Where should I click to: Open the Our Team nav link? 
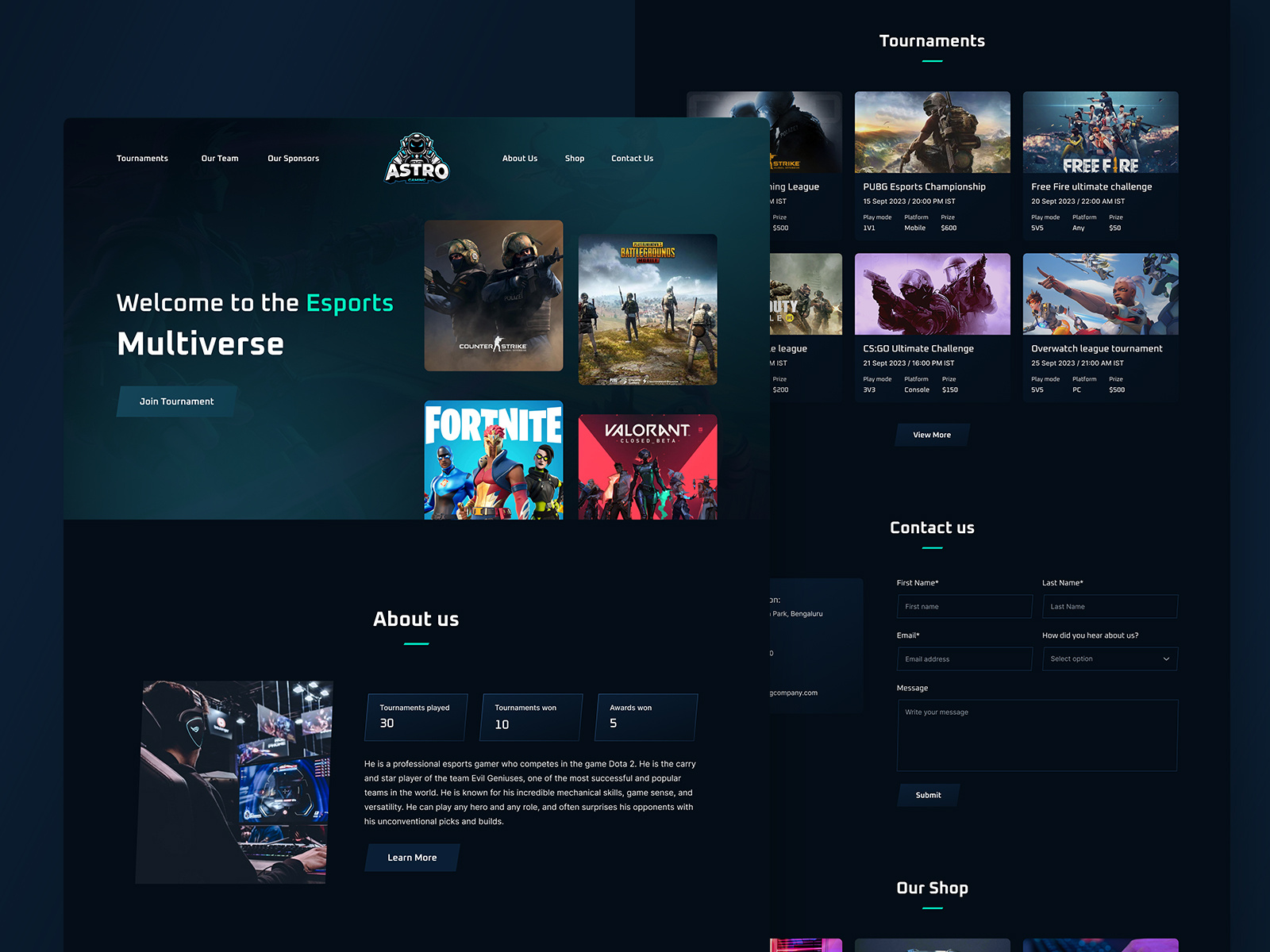(x=220, y=159)
